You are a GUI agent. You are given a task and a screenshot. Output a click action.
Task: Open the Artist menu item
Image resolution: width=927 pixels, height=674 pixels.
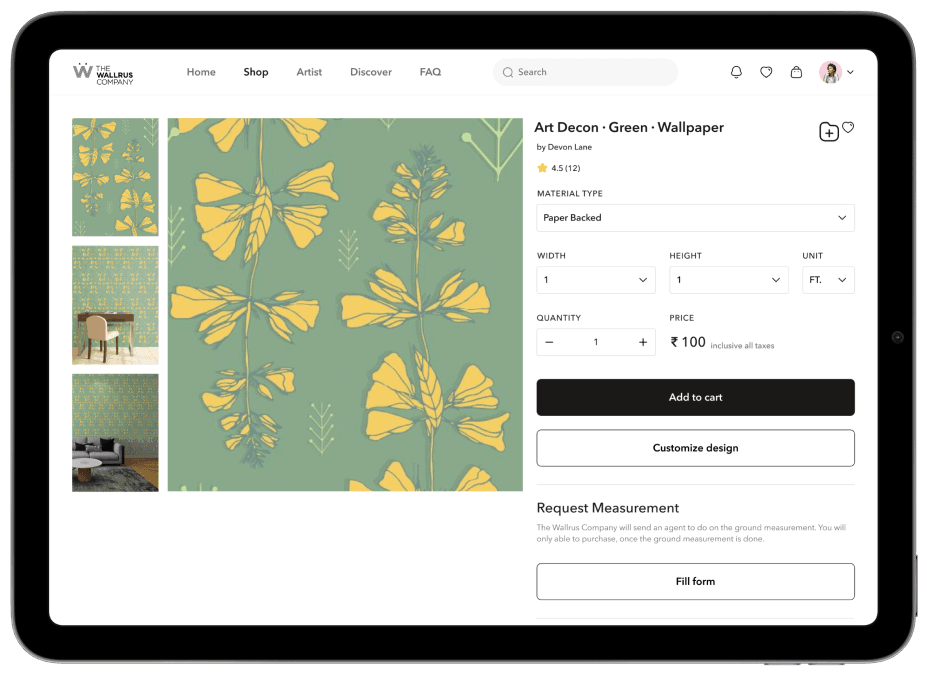point(309,72)
